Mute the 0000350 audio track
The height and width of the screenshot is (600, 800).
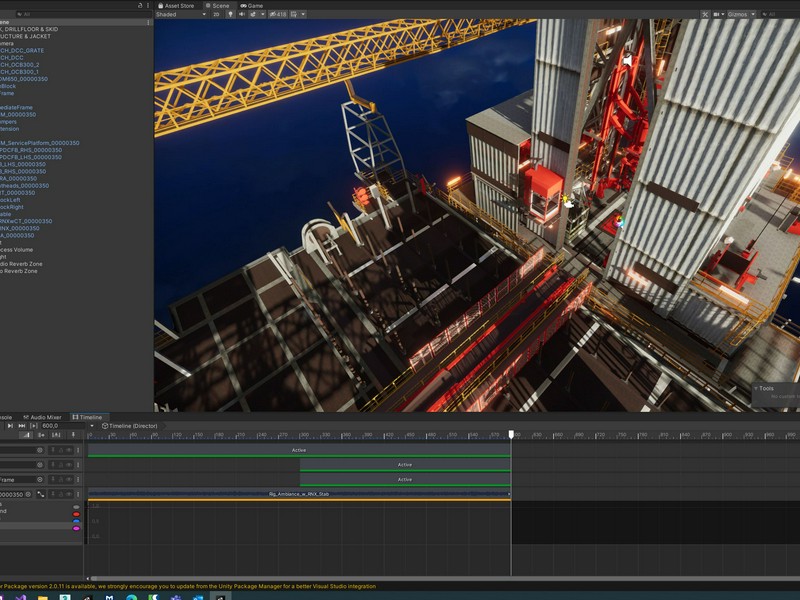pyautogui.click(x=69, y=494)
